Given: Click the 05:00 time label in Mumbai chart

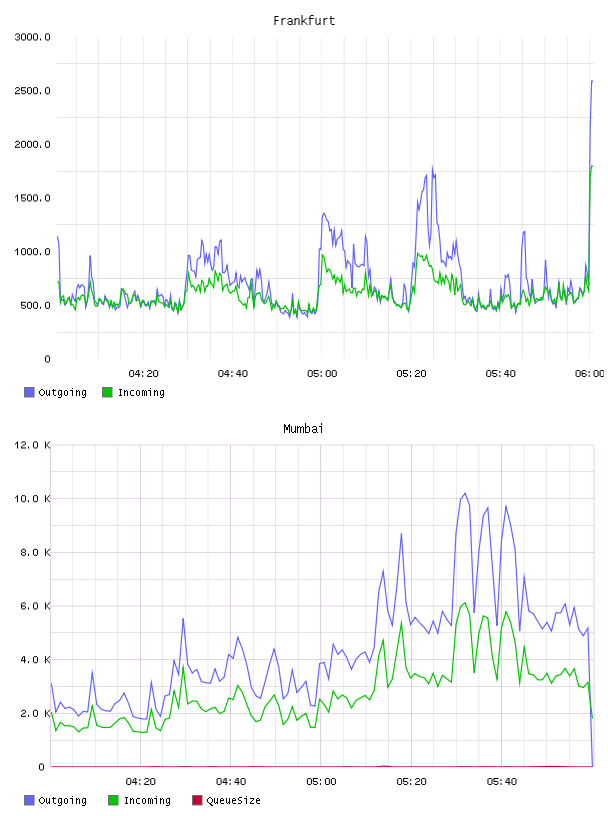Looking at the screenshot, I should [321, 782].
